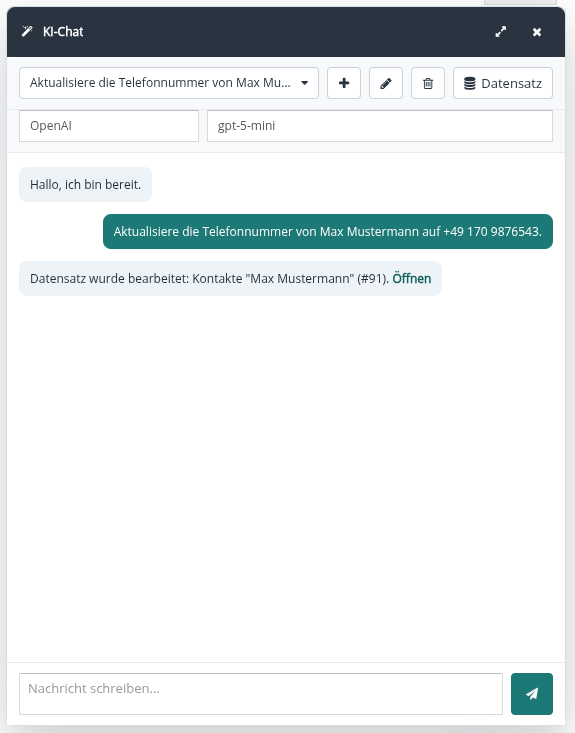This screenshot has height=733, width=575.
Task: Click the 'Datensatz wurde bearbeitet' message text
Action: tap(209, 279)
